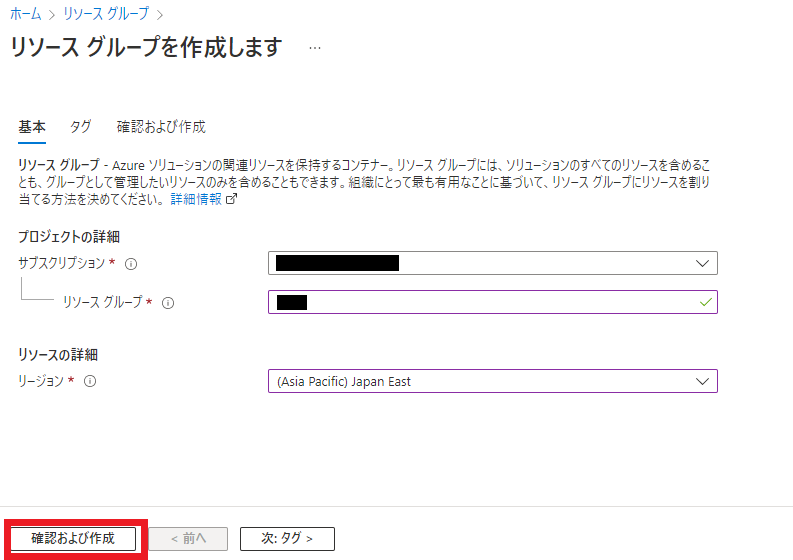Click chevron arrow of Japan East dropdown
Viewport: 793px width, 560px height.
[x=701, y=381]
